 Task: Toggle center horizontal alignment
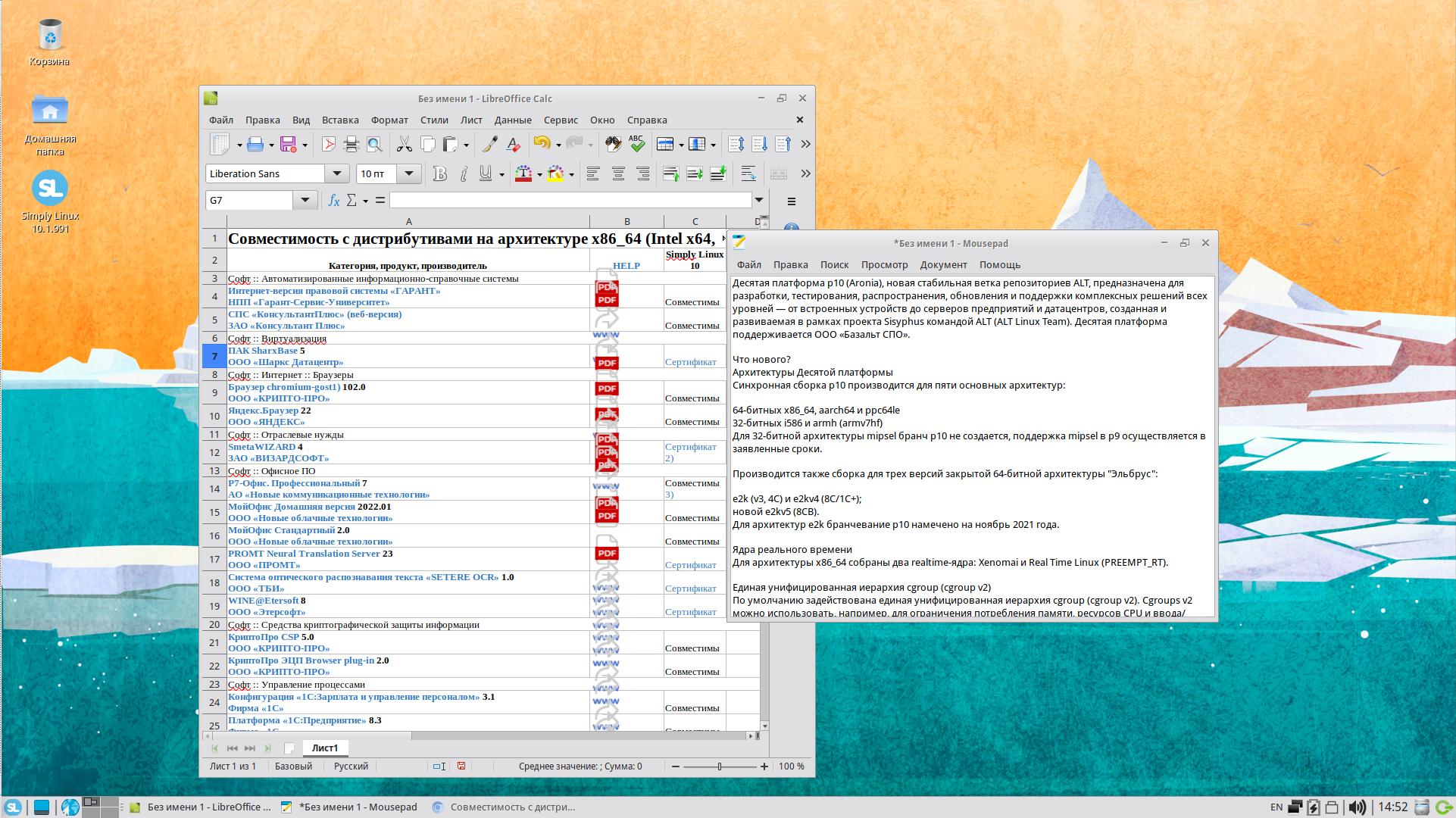coord(618,174)
